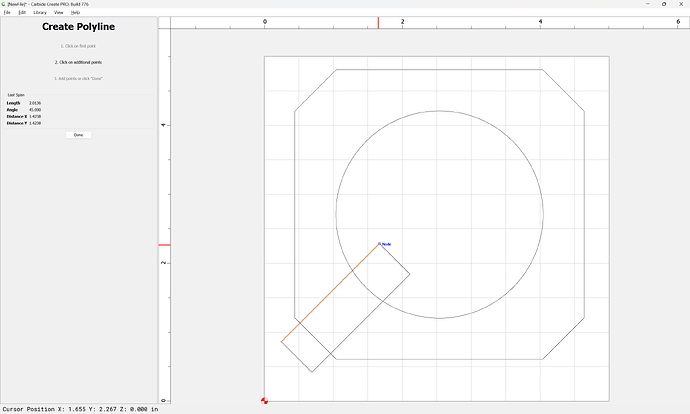690x414 pixels.
Task: Click the red cursor marker on the left ruler
Action: click(165, 245)
